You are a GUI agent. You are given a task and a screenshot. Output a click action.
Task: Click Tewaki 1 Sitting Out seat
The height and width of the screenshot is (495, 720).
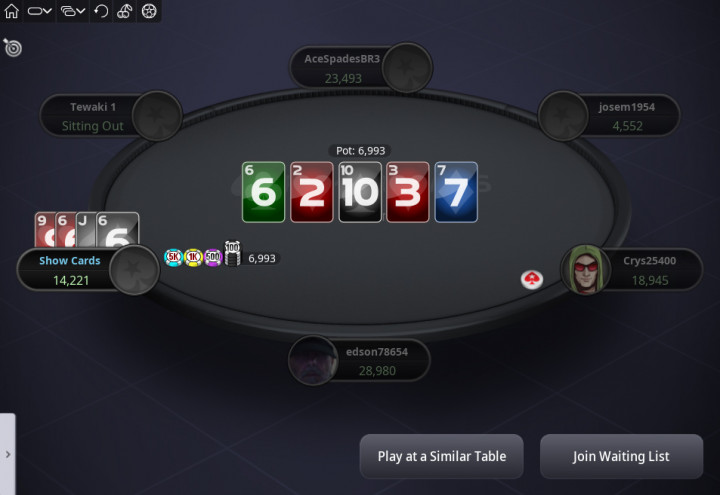tap(93, 116)
